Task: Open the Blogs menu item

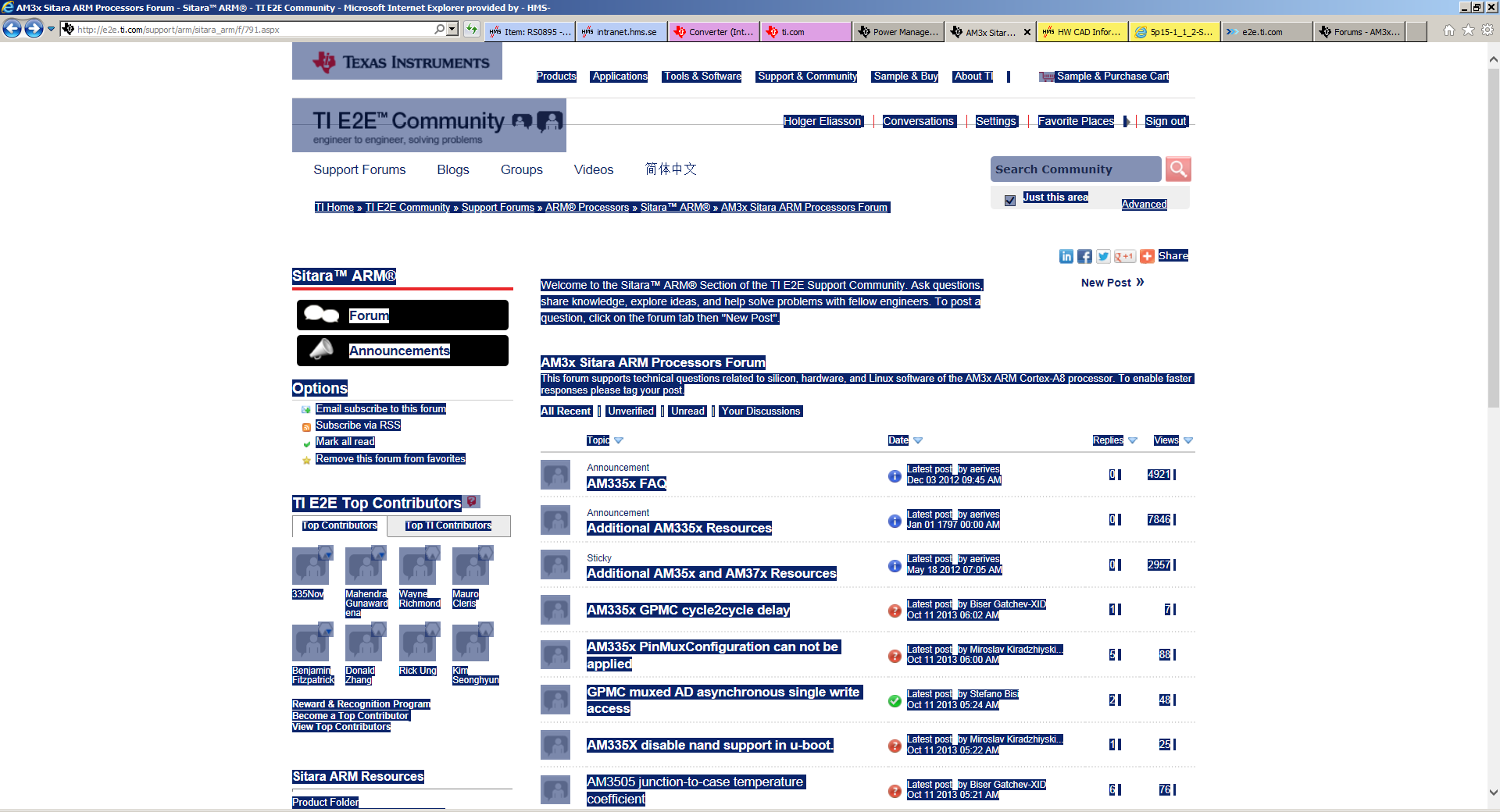Action: (453, 169)
